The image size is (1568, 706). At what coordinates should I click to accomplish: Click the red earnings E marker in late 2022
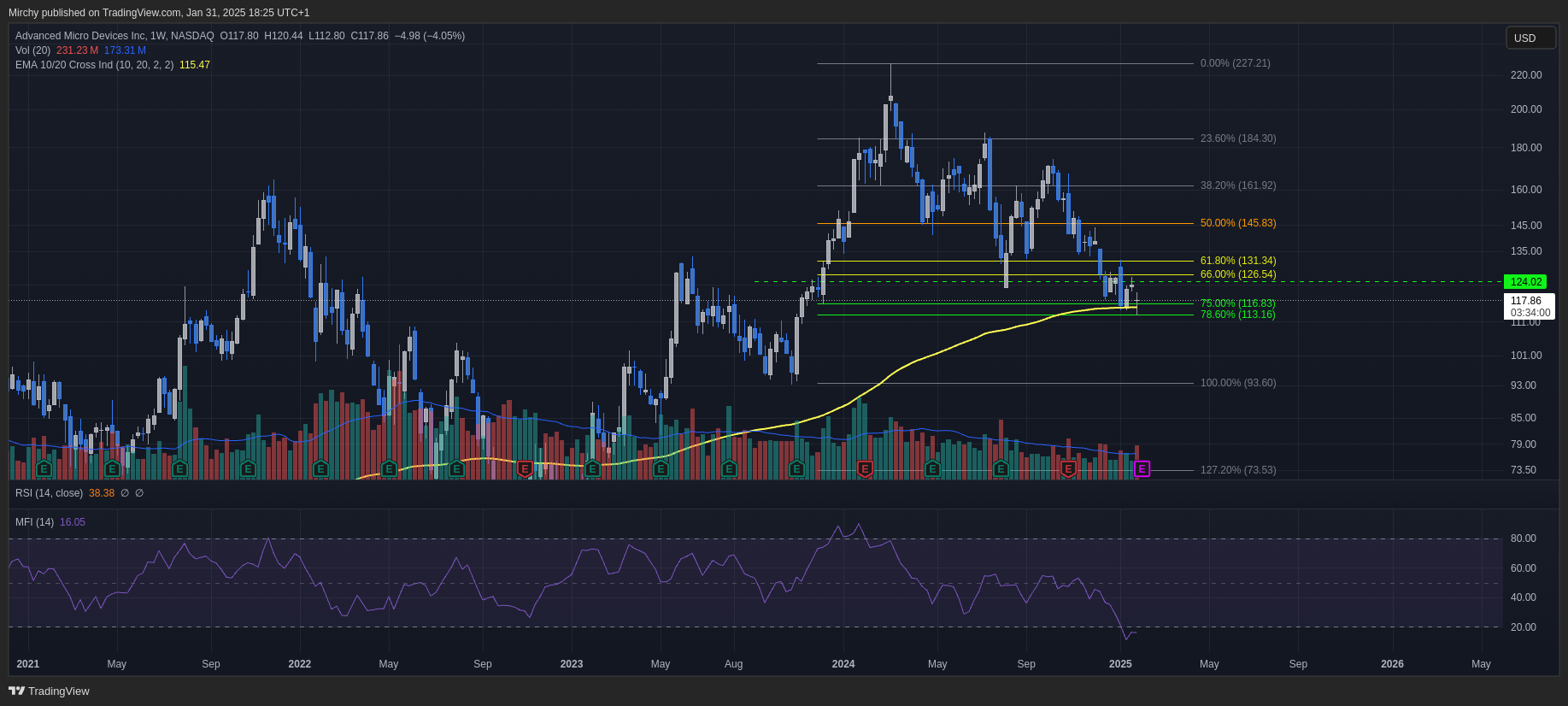pos(525,468)
